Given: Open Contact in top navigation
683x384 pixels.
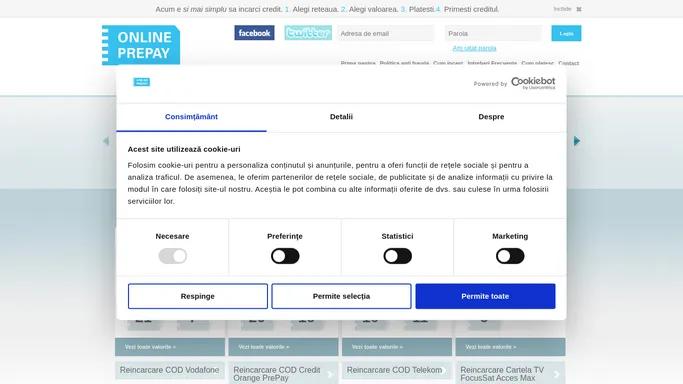Looking at the screenshot, I should (568, 63).
